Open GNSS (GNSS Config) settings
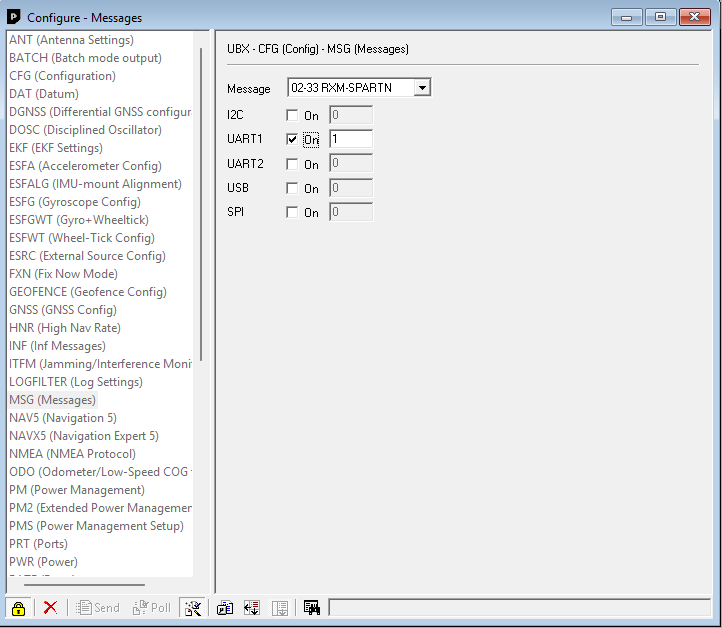 (63, 310)
